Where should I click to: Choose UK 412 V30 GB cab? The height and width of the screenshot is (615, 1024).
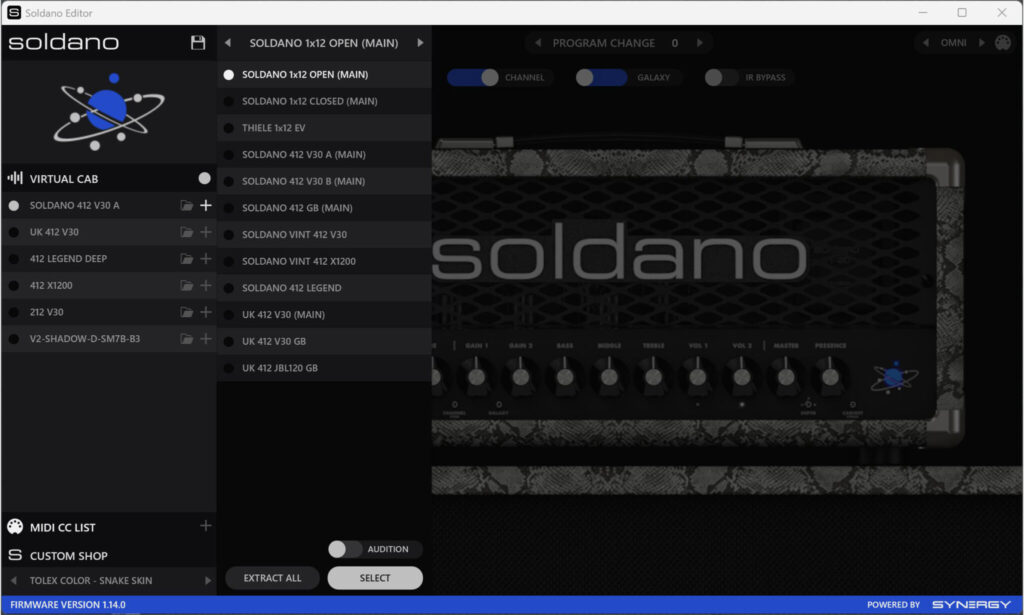(324, 341)
